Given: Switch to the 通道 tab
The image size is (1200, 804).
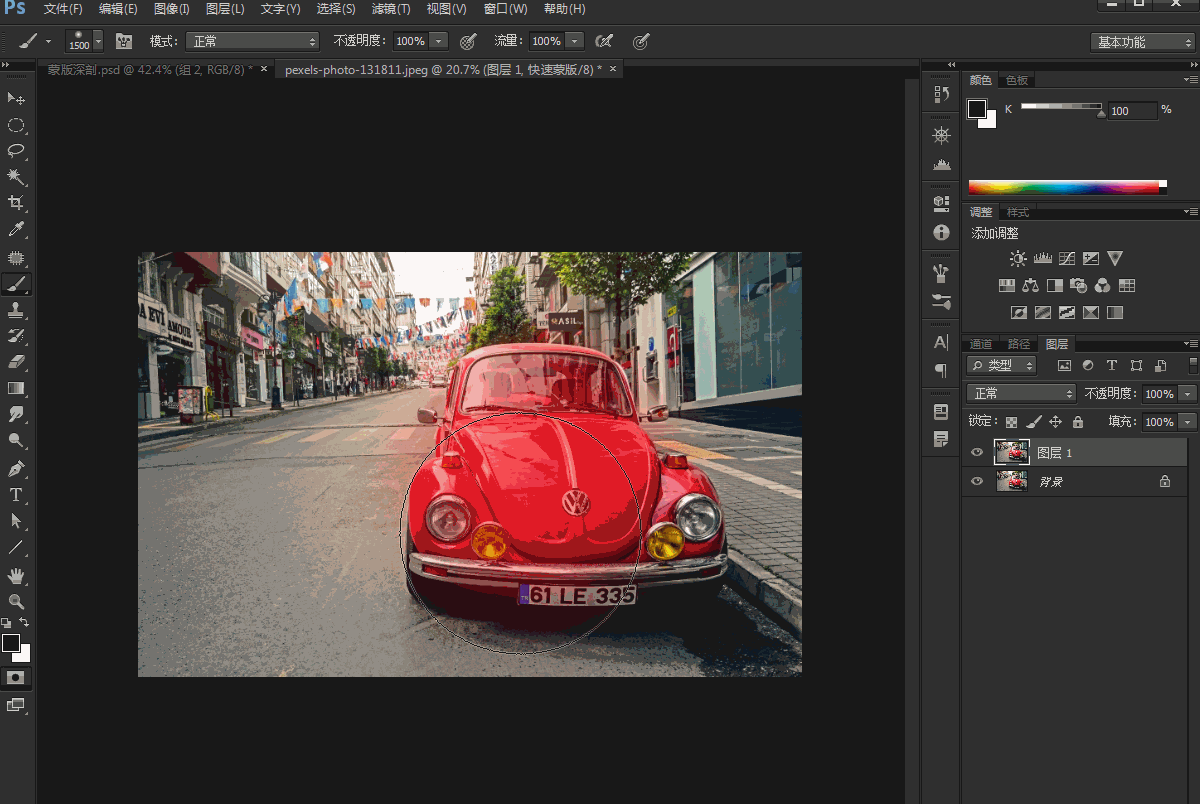Looking at the screenshot, I should [x=981, y=344].
